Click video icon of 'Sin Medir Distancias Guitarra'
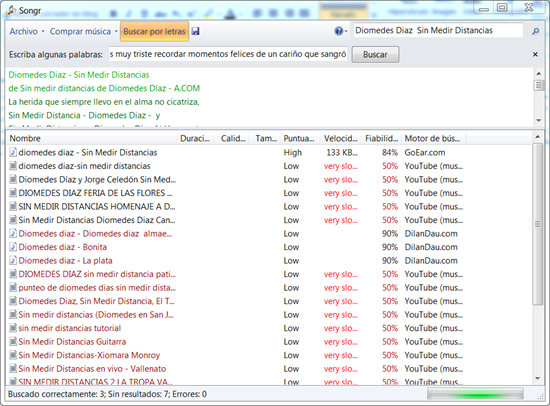The height and width of the screenshot is (406, 550). (x=13, y=341)
